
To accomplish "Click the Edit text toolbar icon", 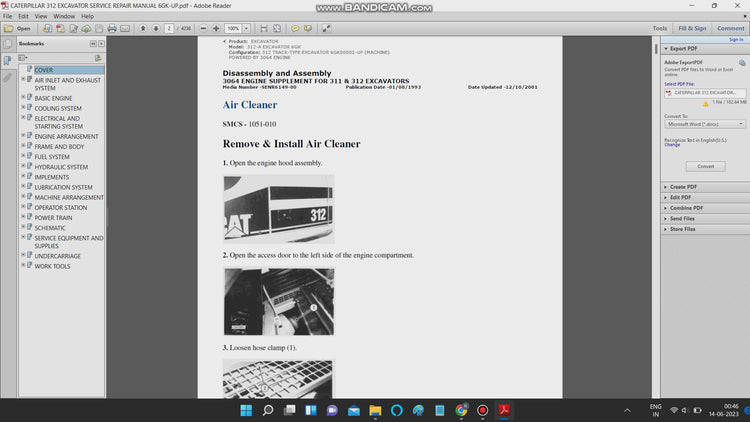I will point(74,29).
